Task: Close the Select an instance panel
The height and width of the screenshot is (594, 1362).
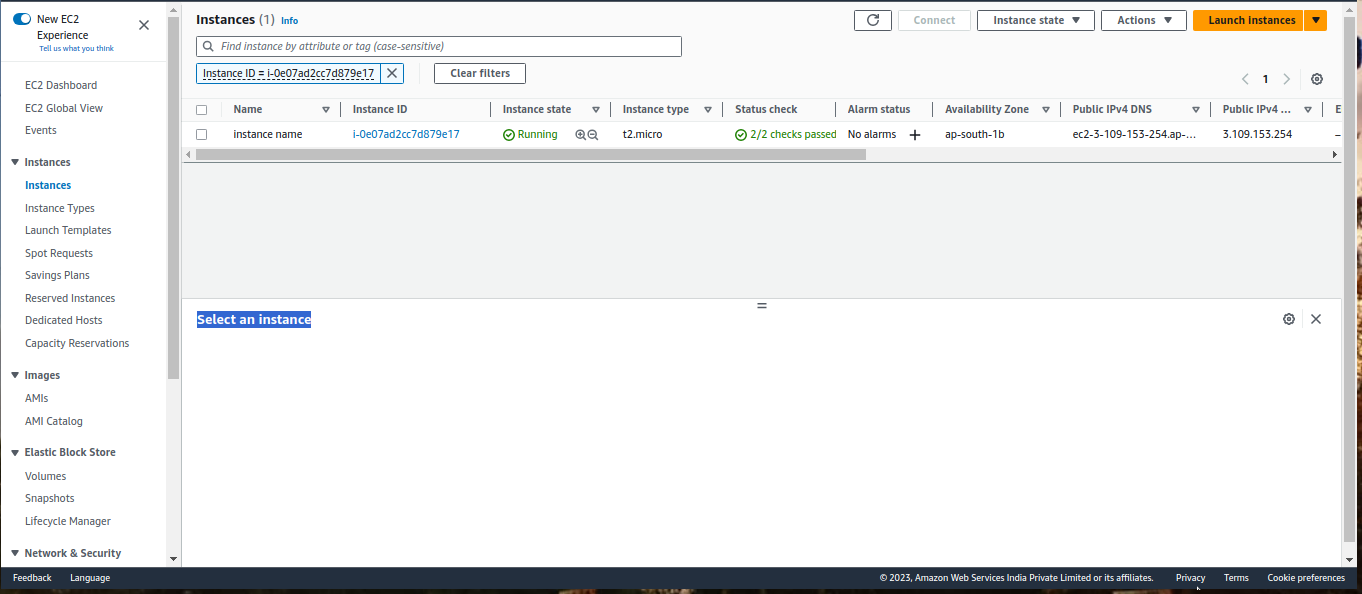Action: [x=1316, y=319]
